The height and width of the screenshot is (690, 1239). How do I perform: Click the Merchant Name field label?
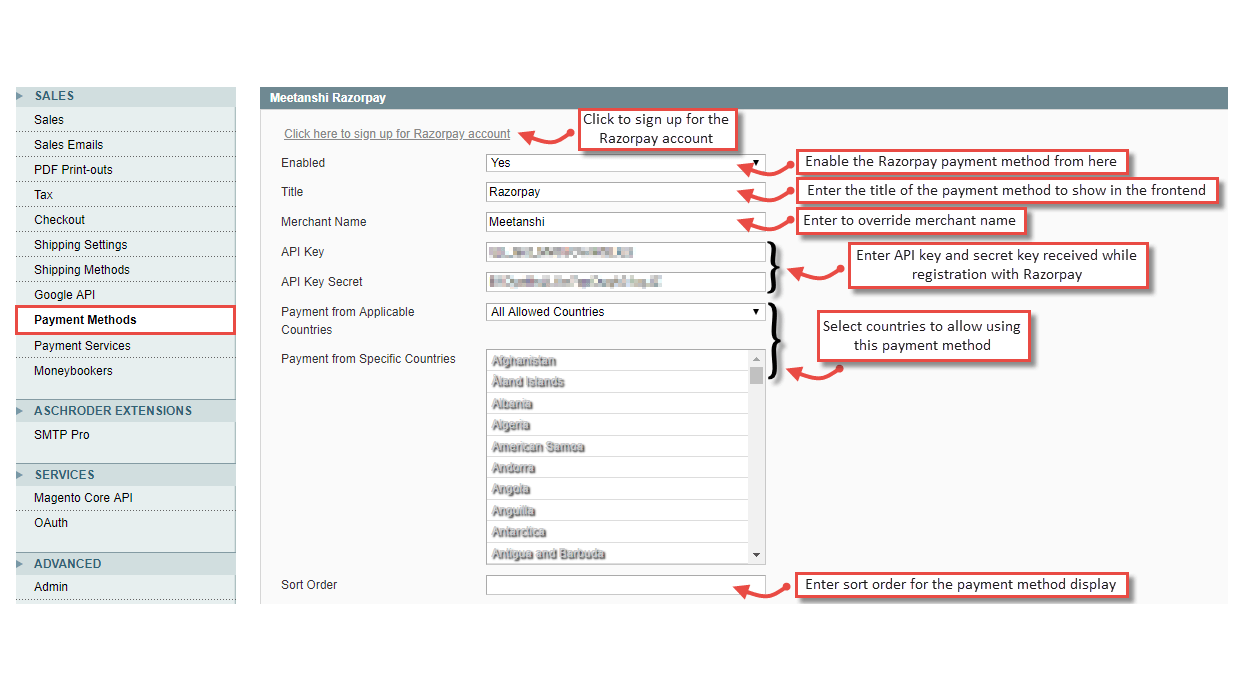click(324, 222)
